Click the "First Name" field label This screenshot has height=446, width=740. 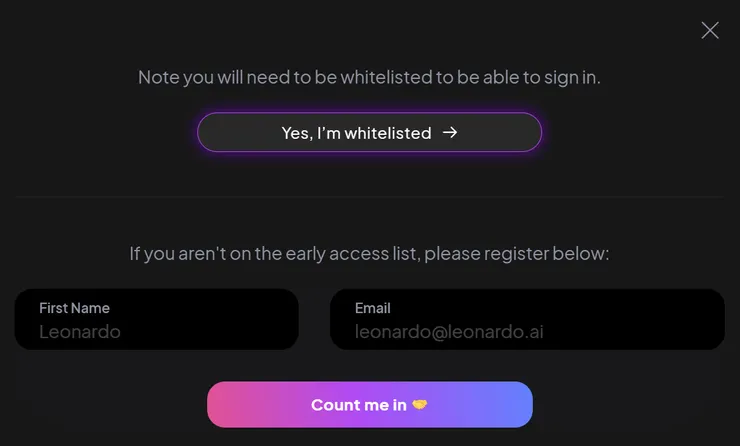pos(74,308)
